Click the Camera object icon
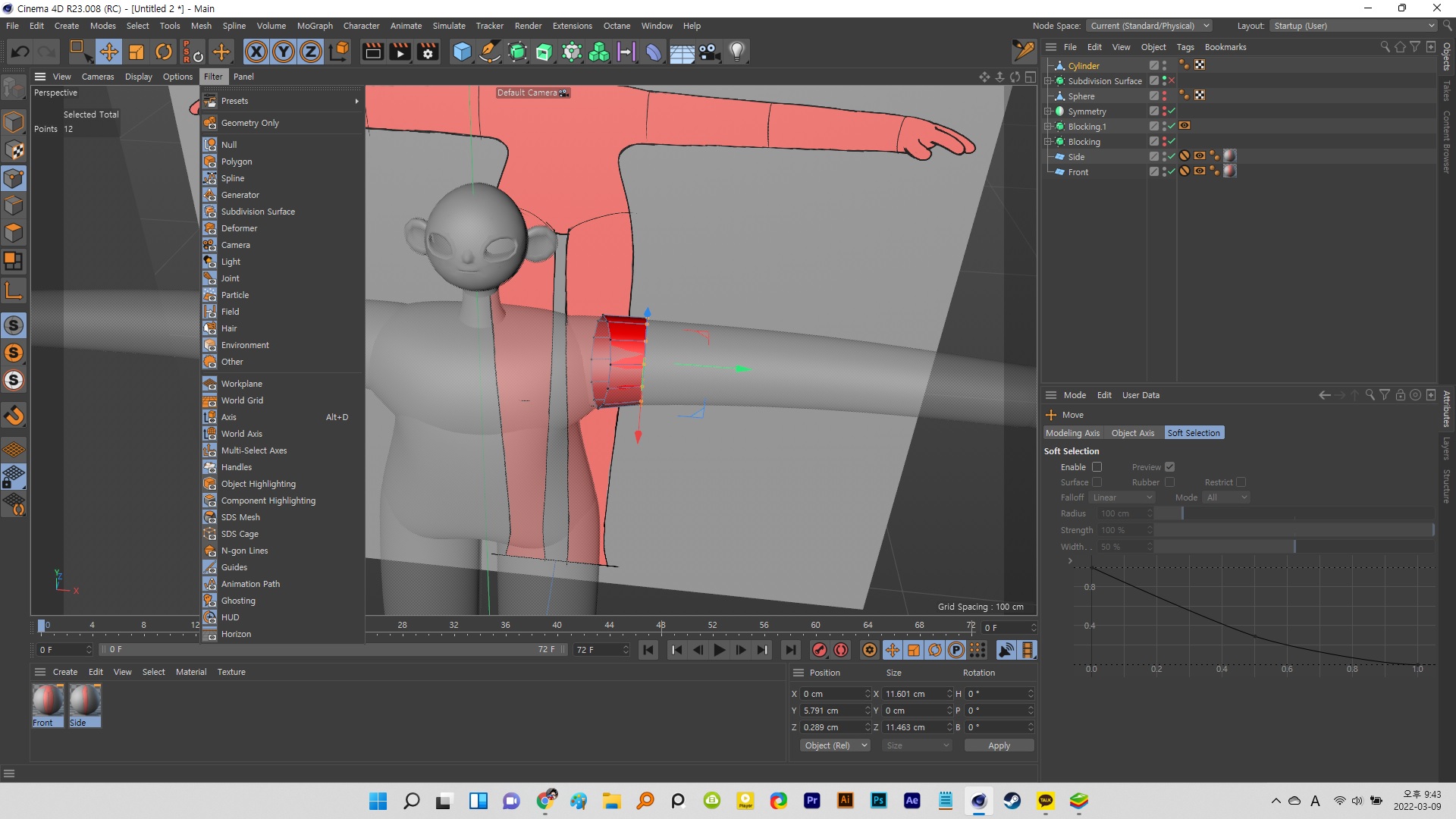This screenshot has height=819, width=1456. click(x=709, y=52)
